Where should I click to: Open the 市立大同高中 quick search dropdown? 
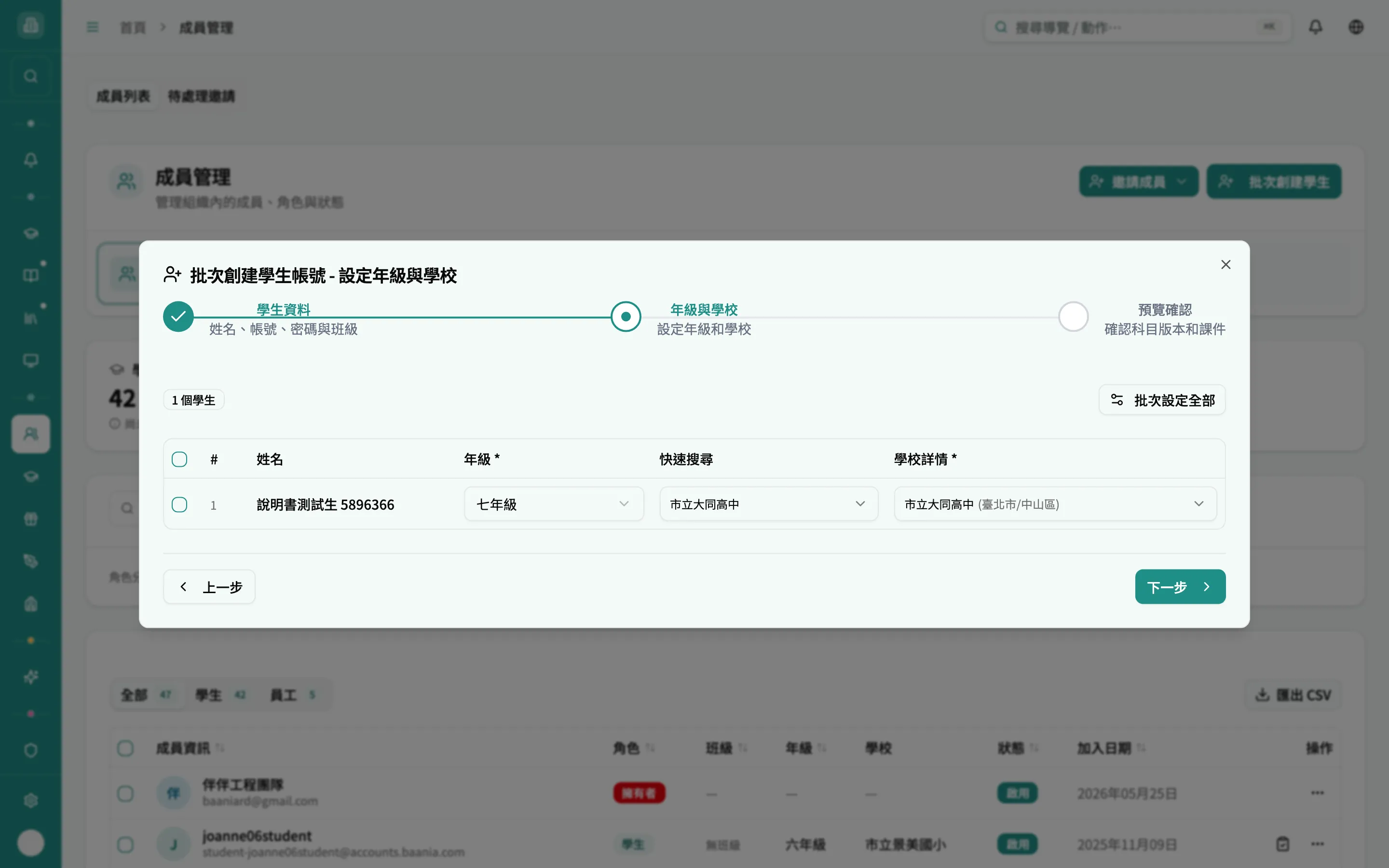click(769, 504)
